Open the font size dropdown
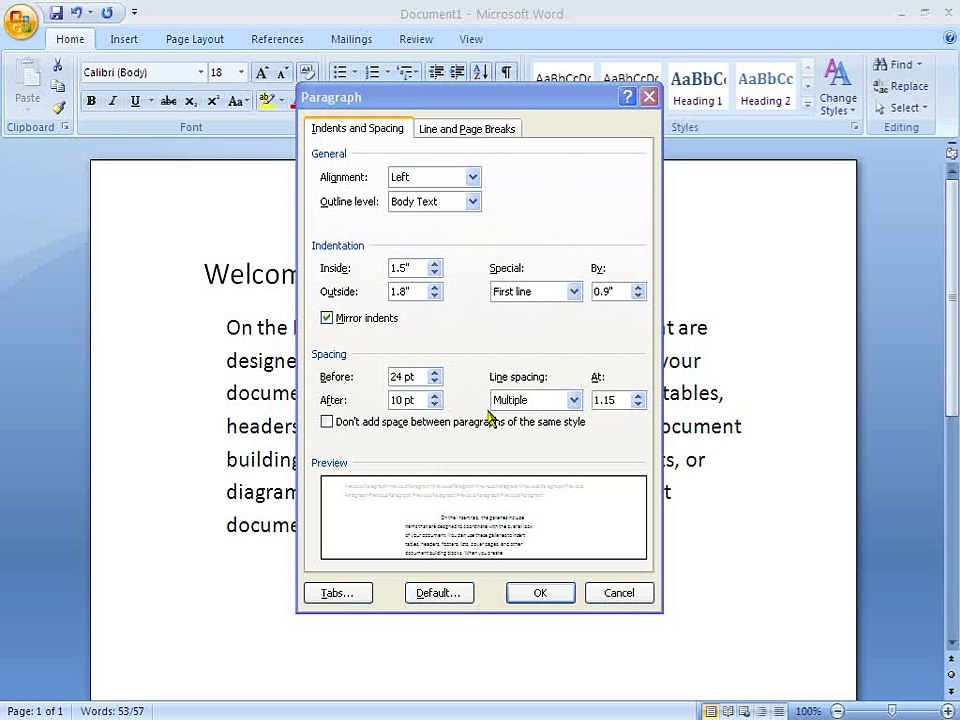 (x=241, y=72)
